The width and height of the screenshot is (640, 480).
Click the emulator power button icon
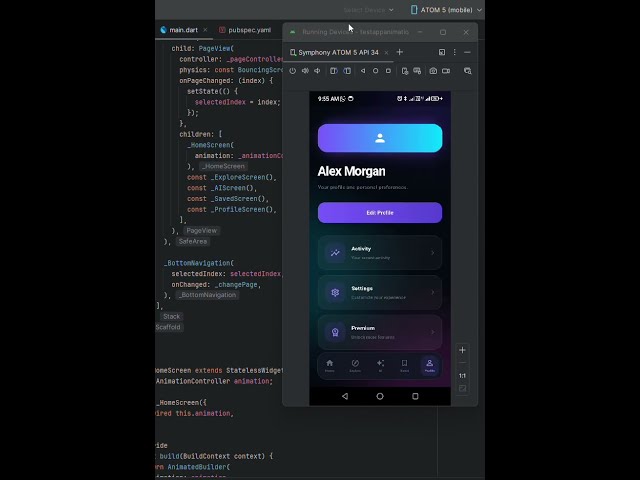(x=293, y=71)
